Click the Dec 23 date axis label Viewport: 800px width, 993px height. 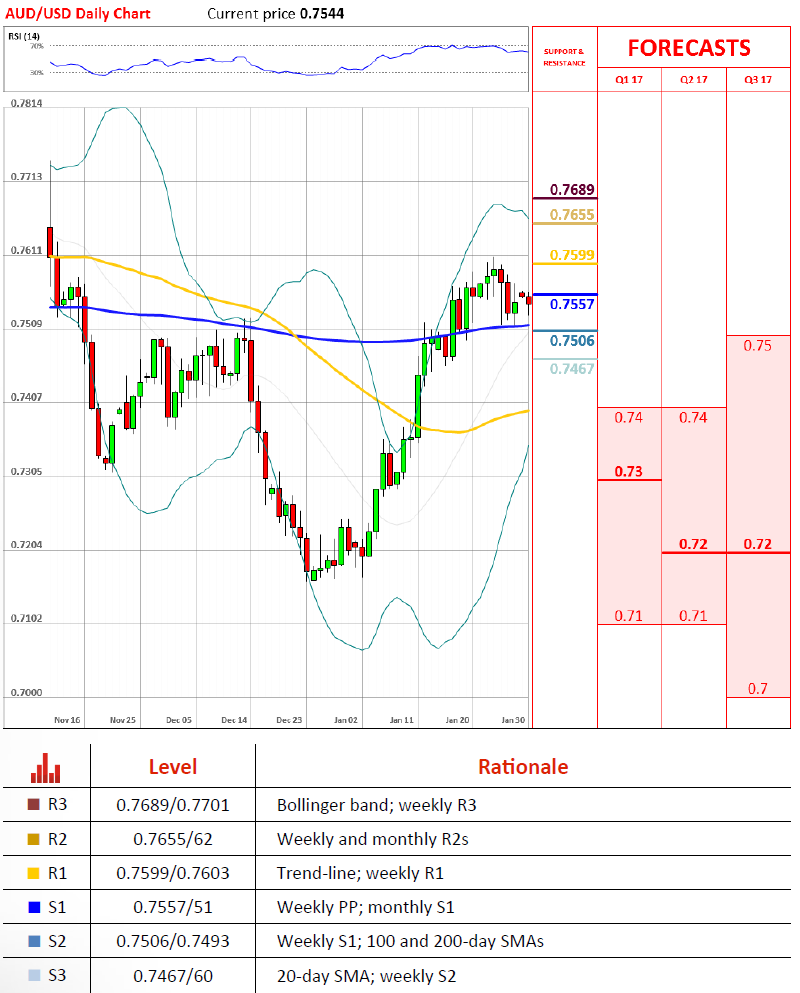click(289, 720)
